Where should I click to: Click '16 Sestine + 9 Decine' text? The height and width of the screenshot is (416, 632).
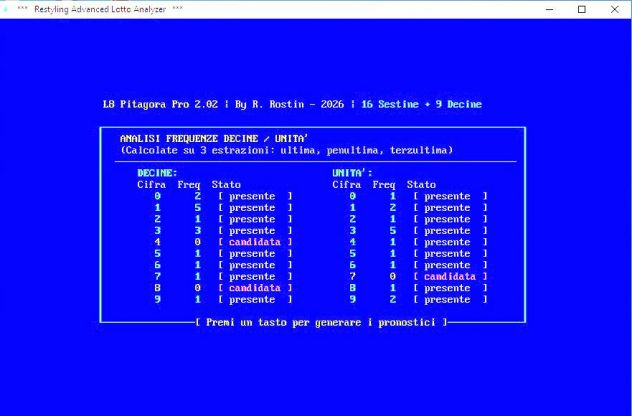pos(422,104)
